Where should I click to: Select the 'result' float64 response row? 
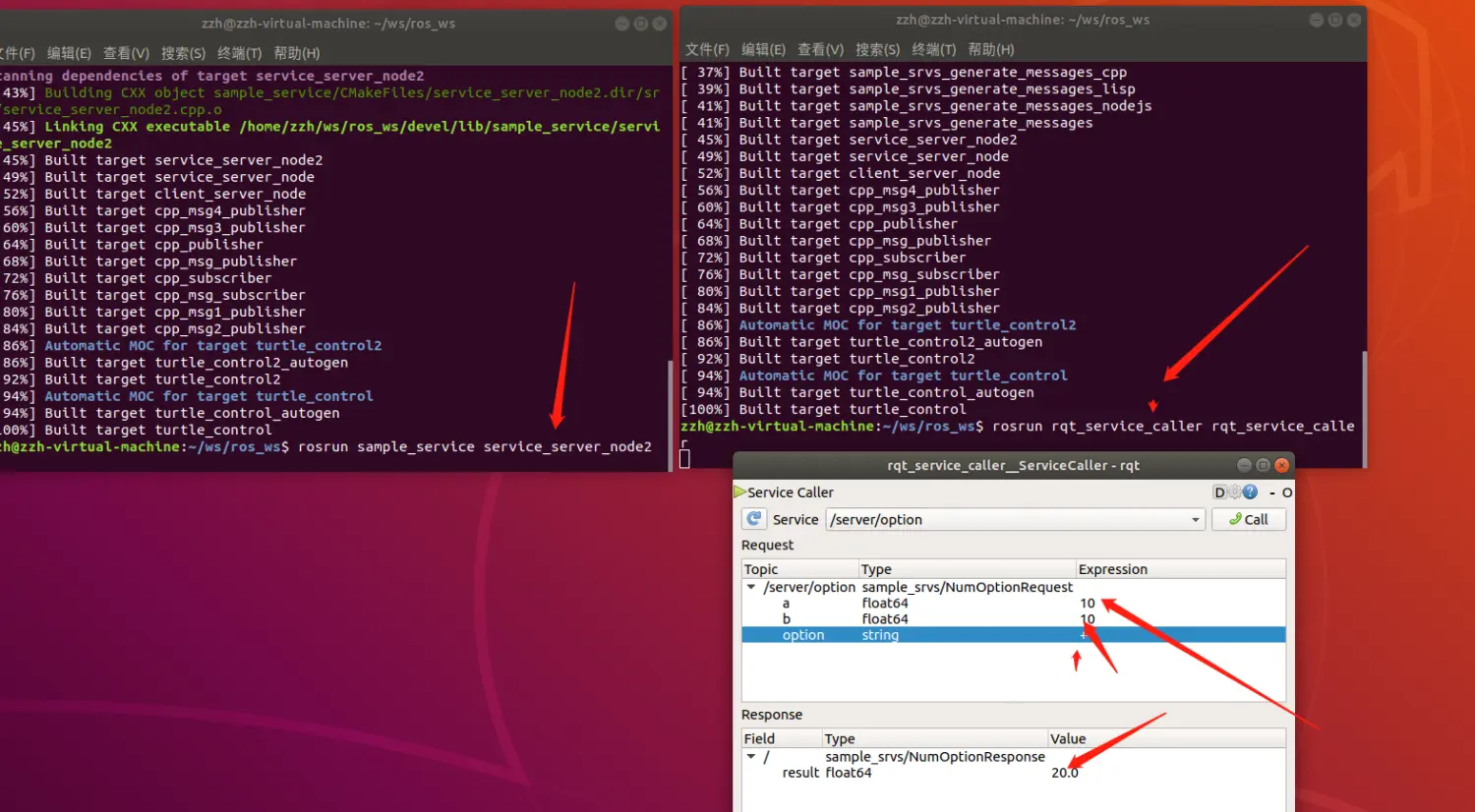click(1014, 773)
